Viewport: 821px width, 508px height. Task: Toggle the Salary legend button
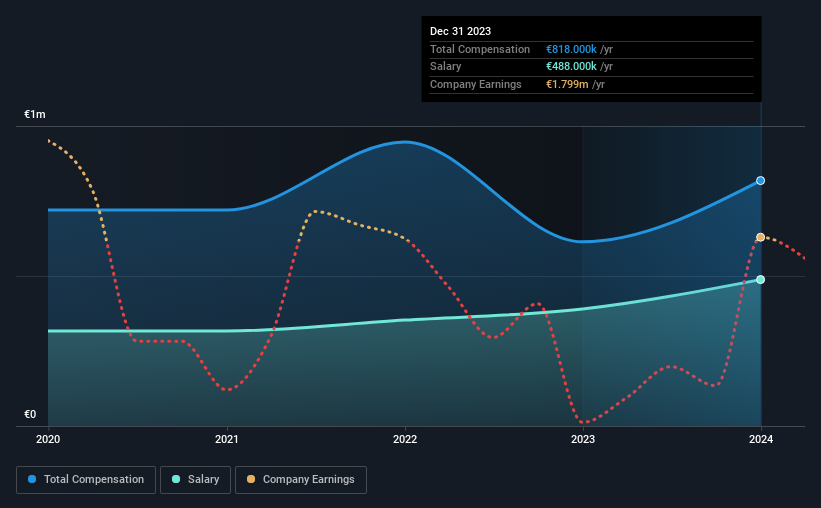pyautogui.click(x=195, y=480)
